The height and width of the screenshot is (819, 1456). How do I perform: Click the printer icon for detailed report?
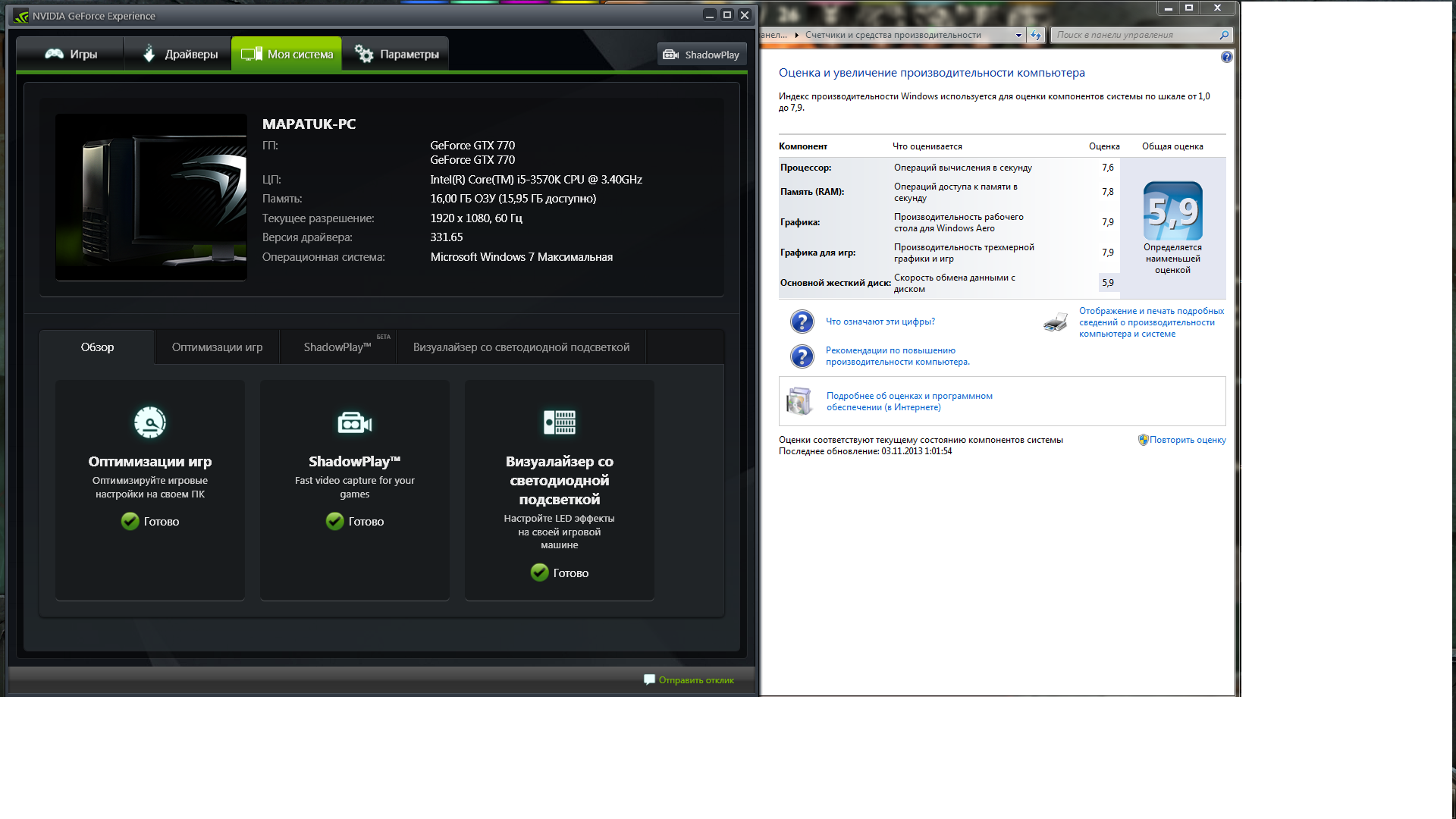[1055, 322]
